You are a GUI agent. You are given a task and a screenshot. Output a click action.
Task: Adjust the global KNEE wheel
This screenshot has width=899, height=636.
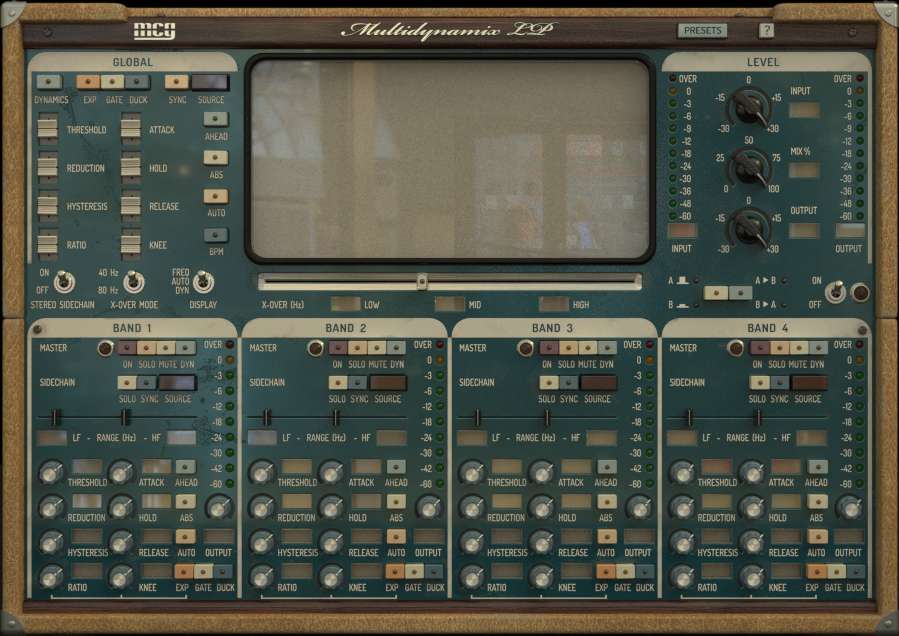point(131,244)
